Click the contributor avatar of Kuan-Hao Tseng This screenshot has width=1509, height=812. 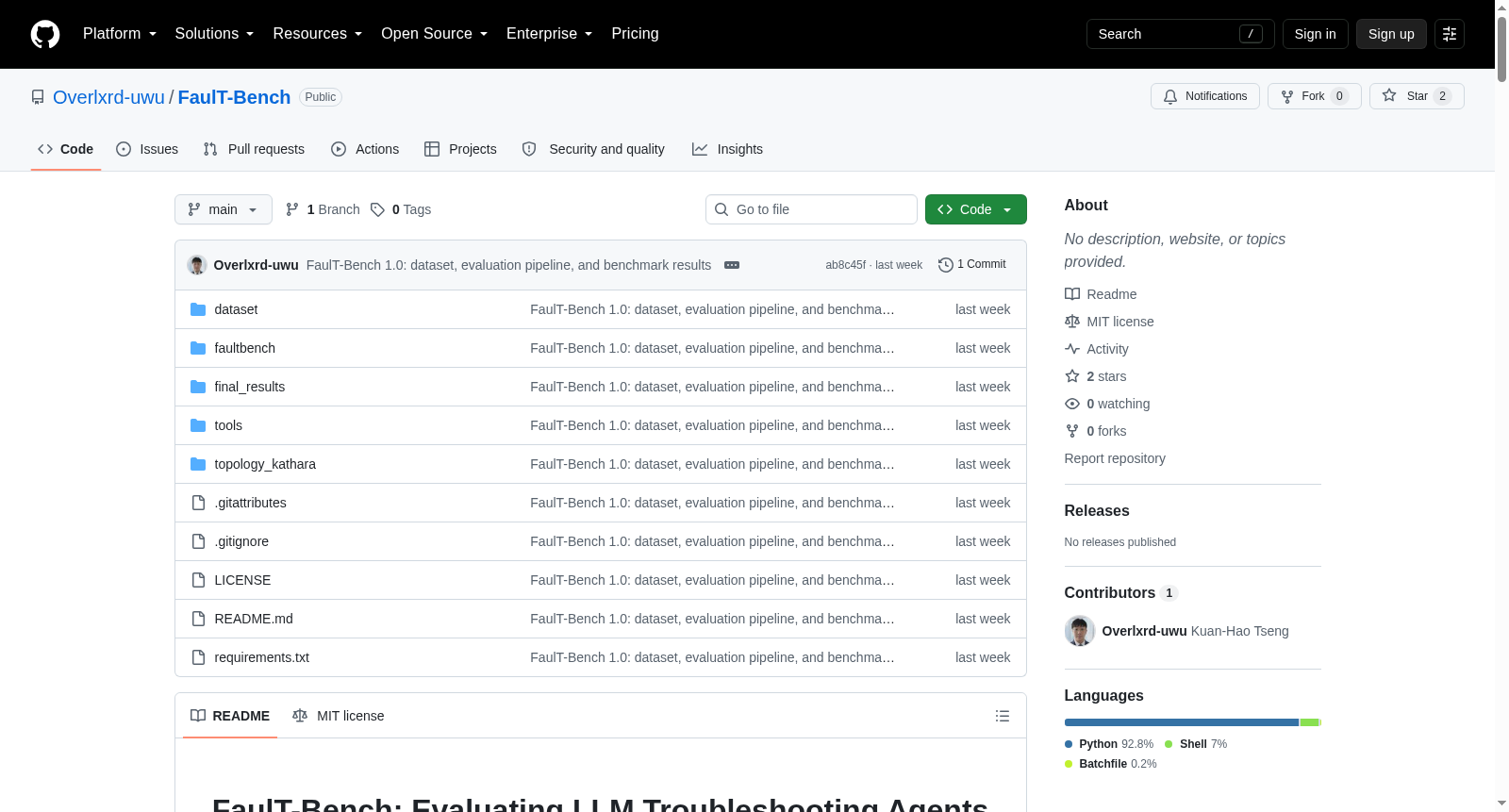click(x=1080, y=631)
